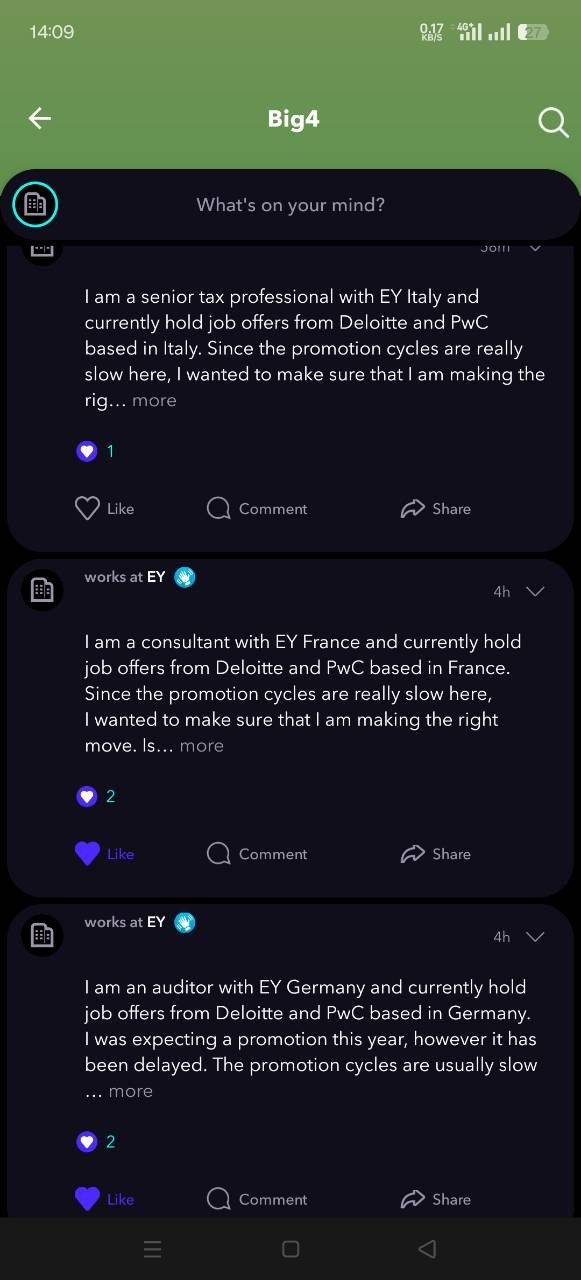The width and height of the screenshot is (581, 1280).
Task: Expand the EY Germany post with more
Action: (131, 1091)
